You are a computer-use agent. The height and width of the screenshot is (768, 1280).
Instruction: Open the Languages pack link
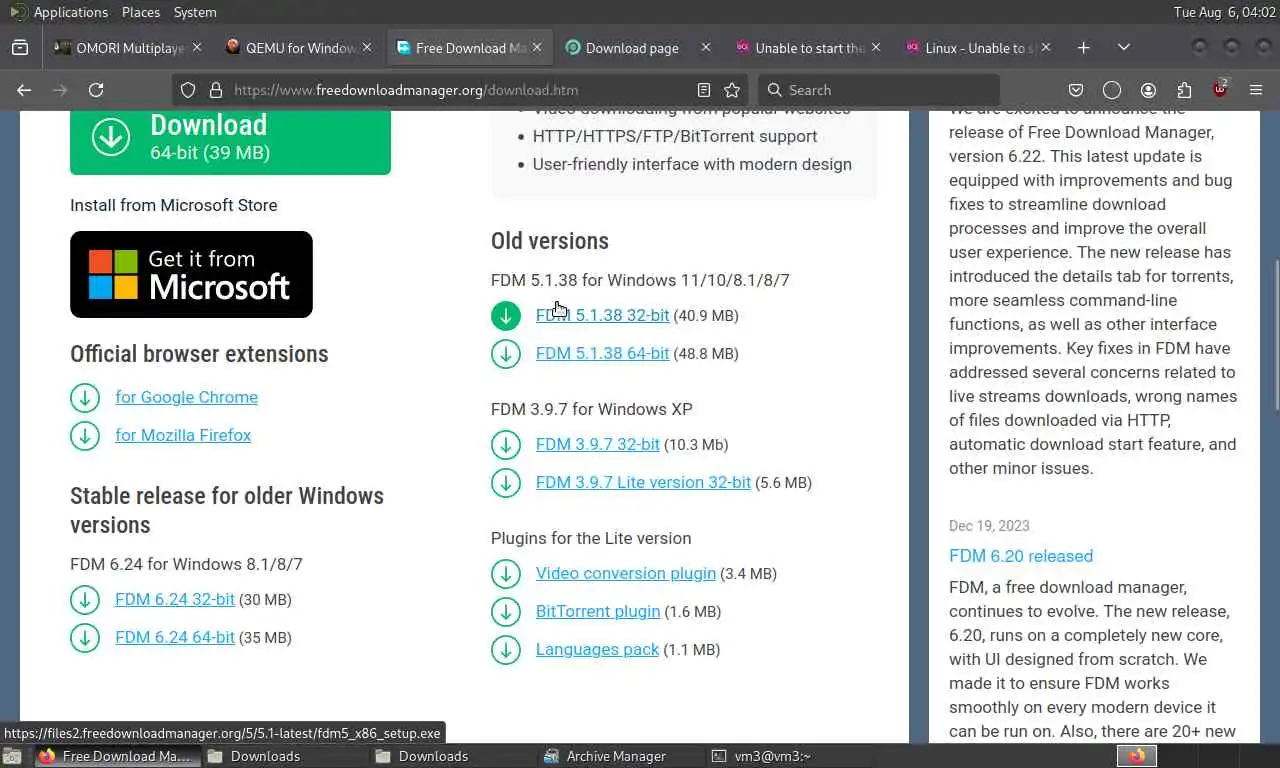tap(597, 649)
